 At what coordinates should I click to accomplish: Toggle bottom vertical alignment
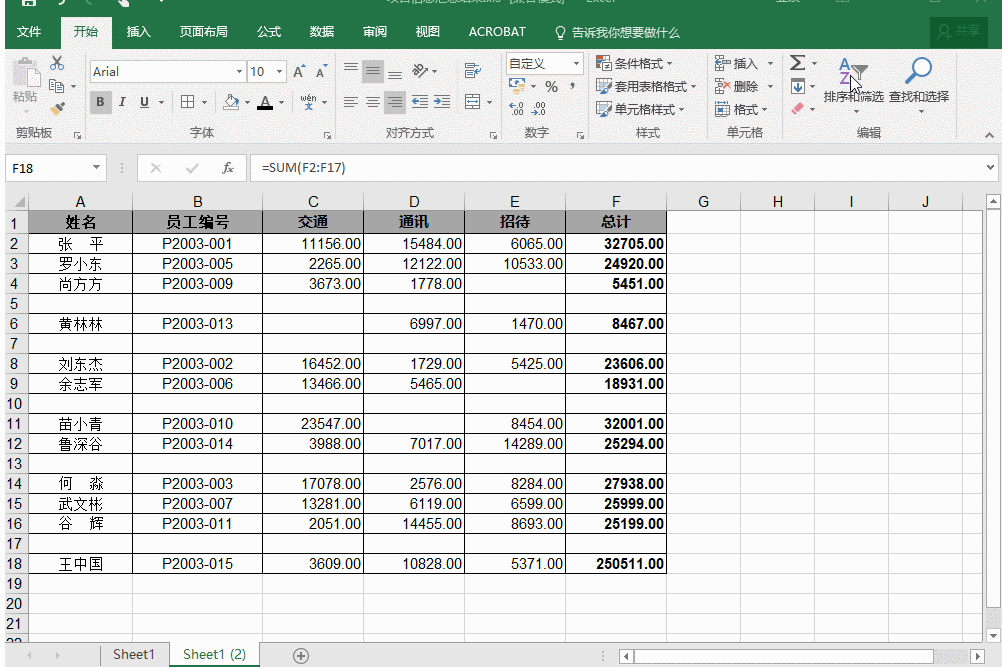[x=395, y=73]
